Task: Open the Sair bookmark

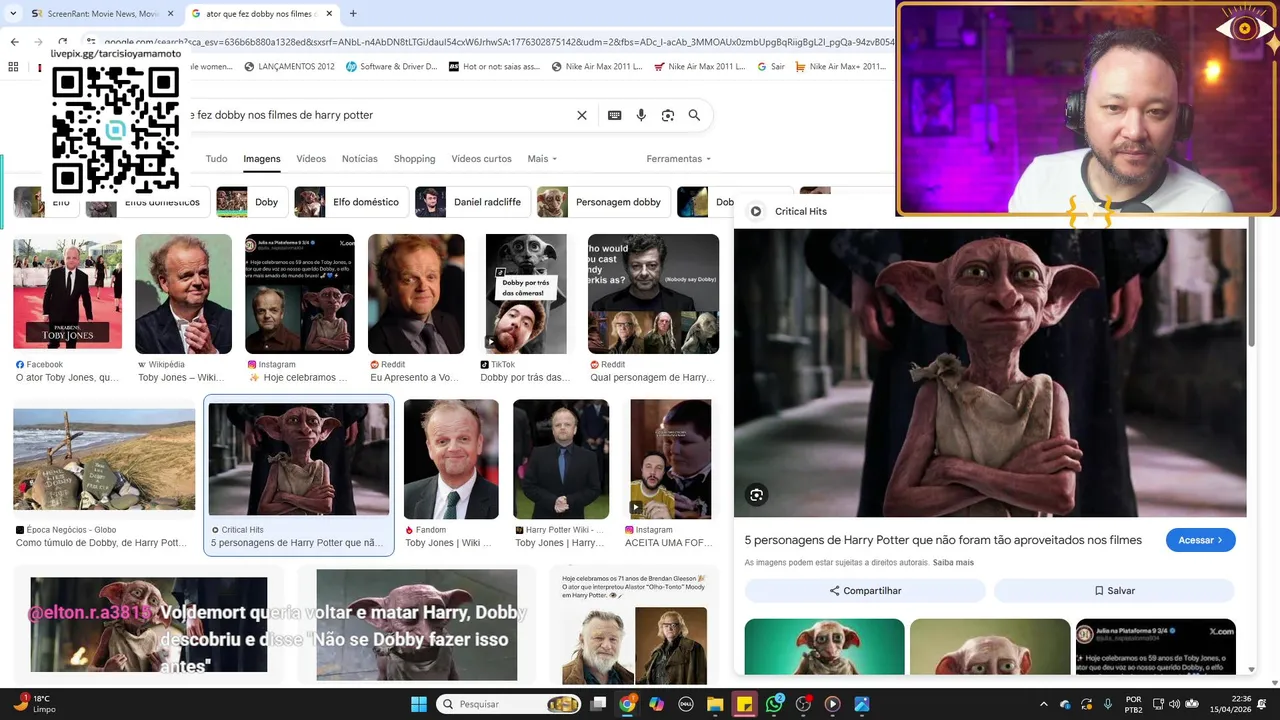Action: point(771,67)
